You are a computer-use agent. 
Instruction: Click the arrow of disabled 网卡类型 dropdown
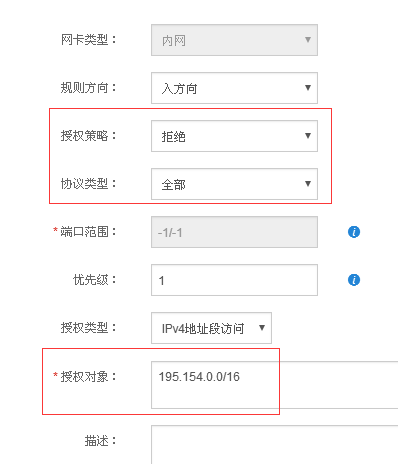308,40
